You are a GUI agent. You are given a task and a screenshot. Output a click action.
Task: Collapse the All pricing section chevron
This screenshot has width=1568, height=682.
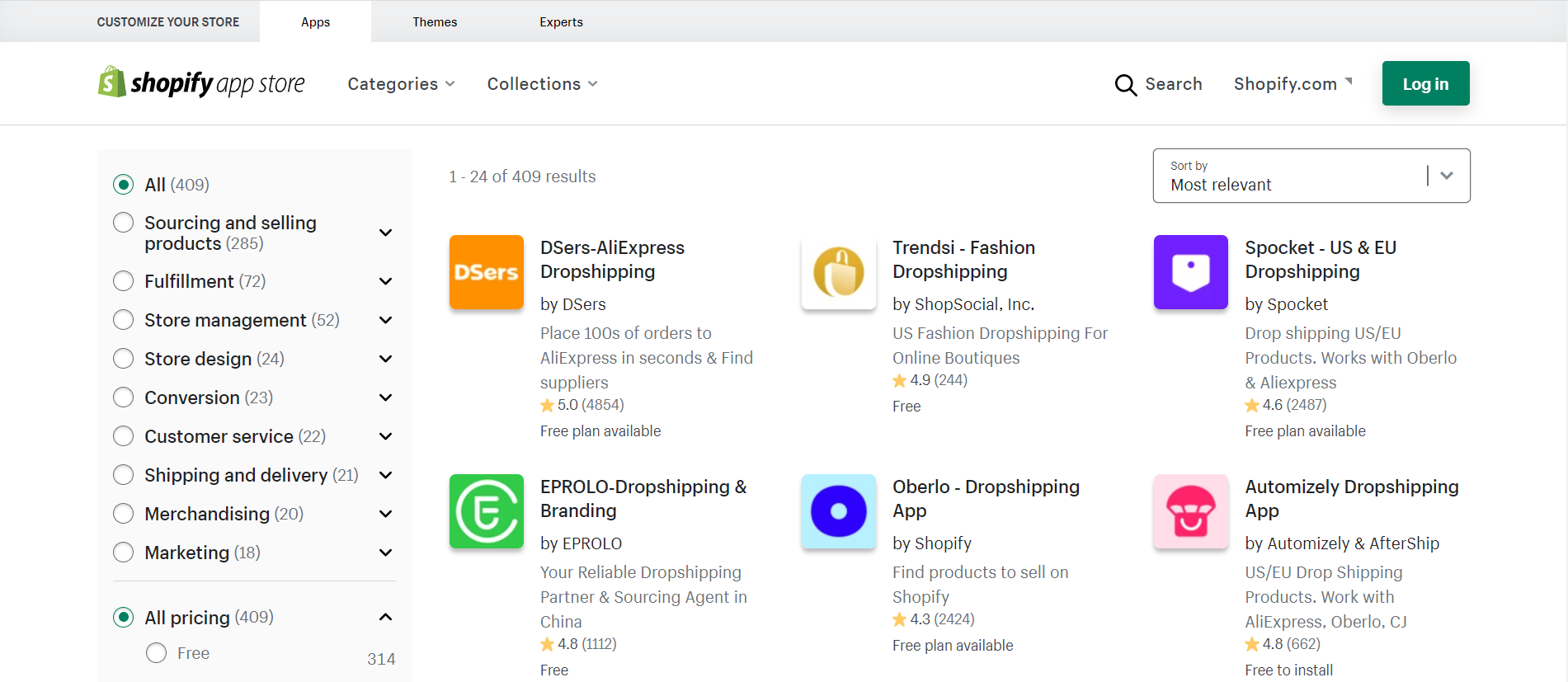[385, 617]
